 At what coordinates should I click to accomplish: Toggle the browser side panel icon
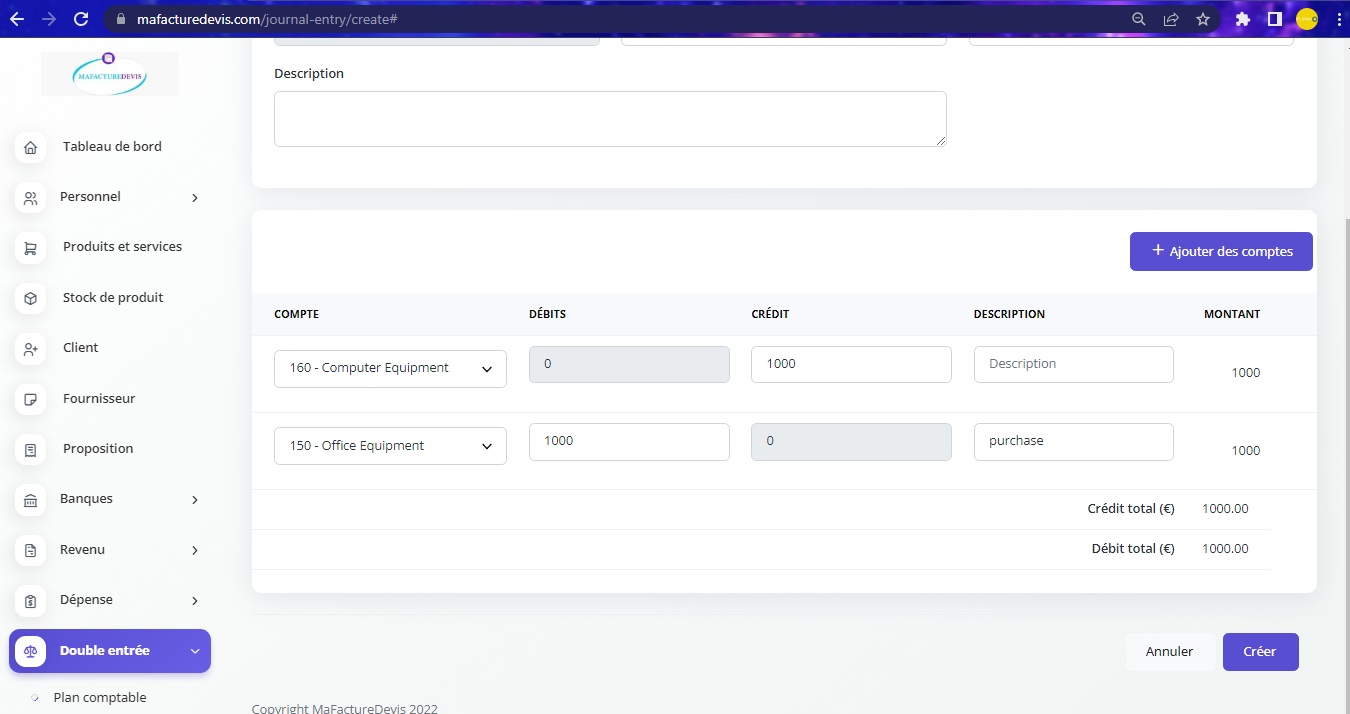point(1274,19)
